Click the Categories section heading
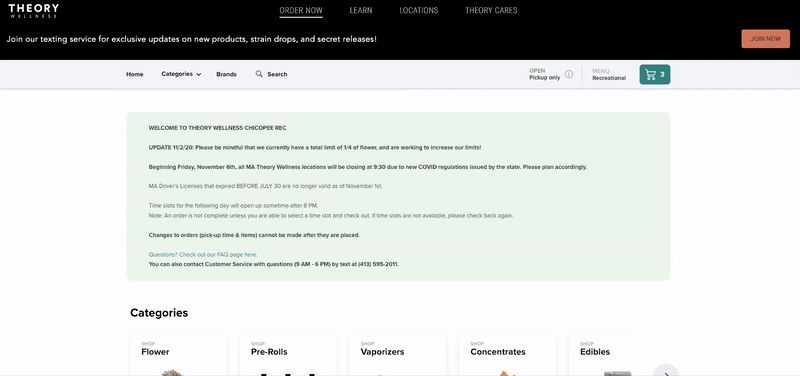Viewport: 800px width, 376px height. coord(159,313)
